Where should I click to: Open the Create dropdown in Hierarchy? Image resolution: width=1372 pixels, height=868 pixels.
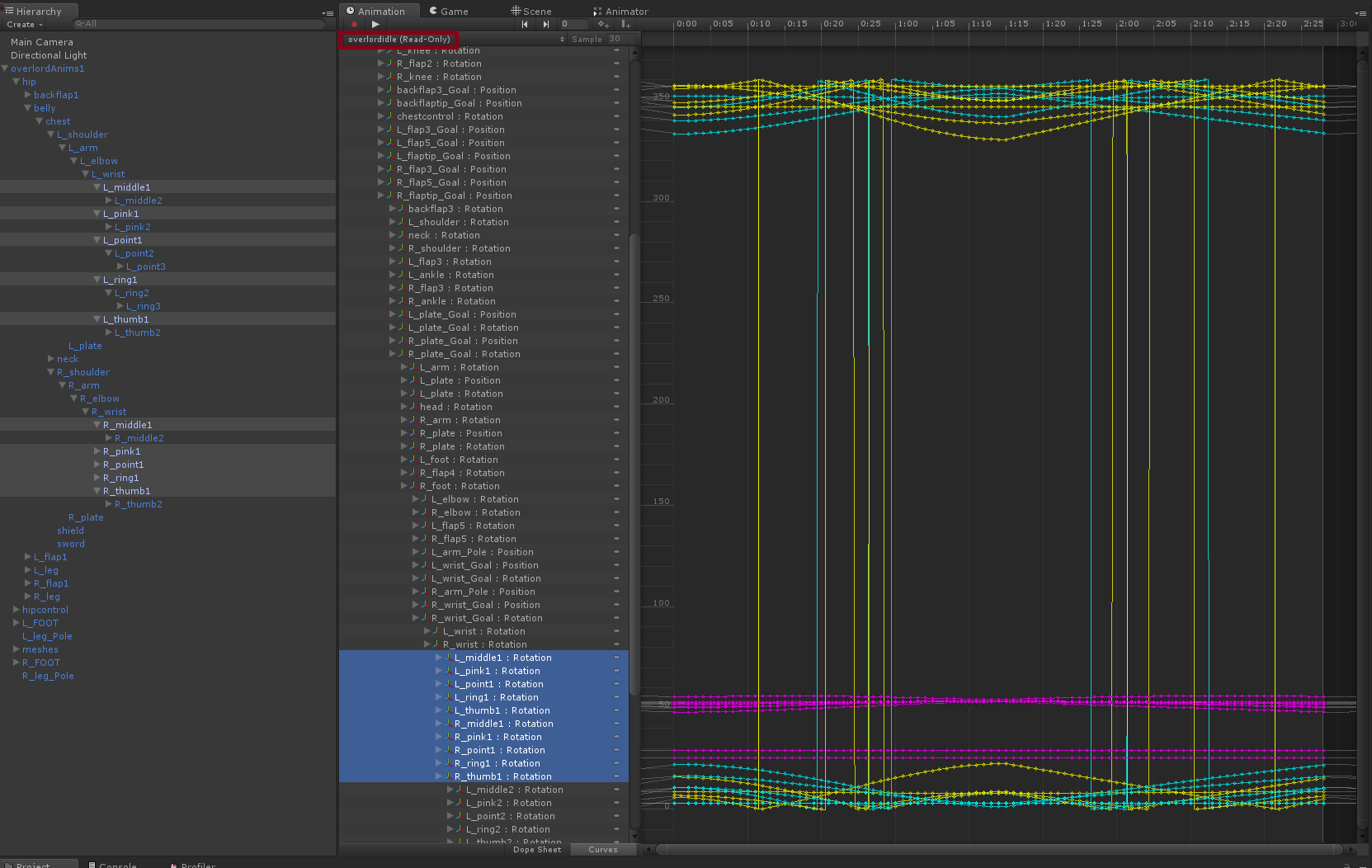pyautogui.click(x=25, y=24)
